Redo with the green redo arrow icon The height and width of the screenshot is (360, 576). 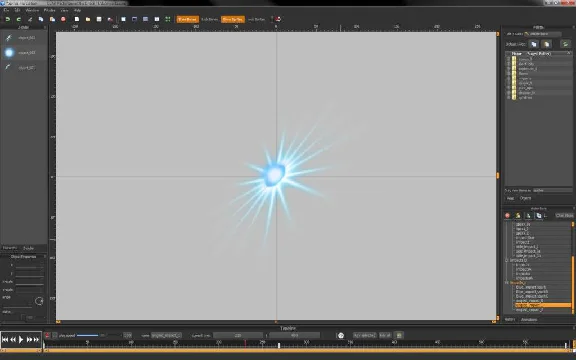click(19, 19)
